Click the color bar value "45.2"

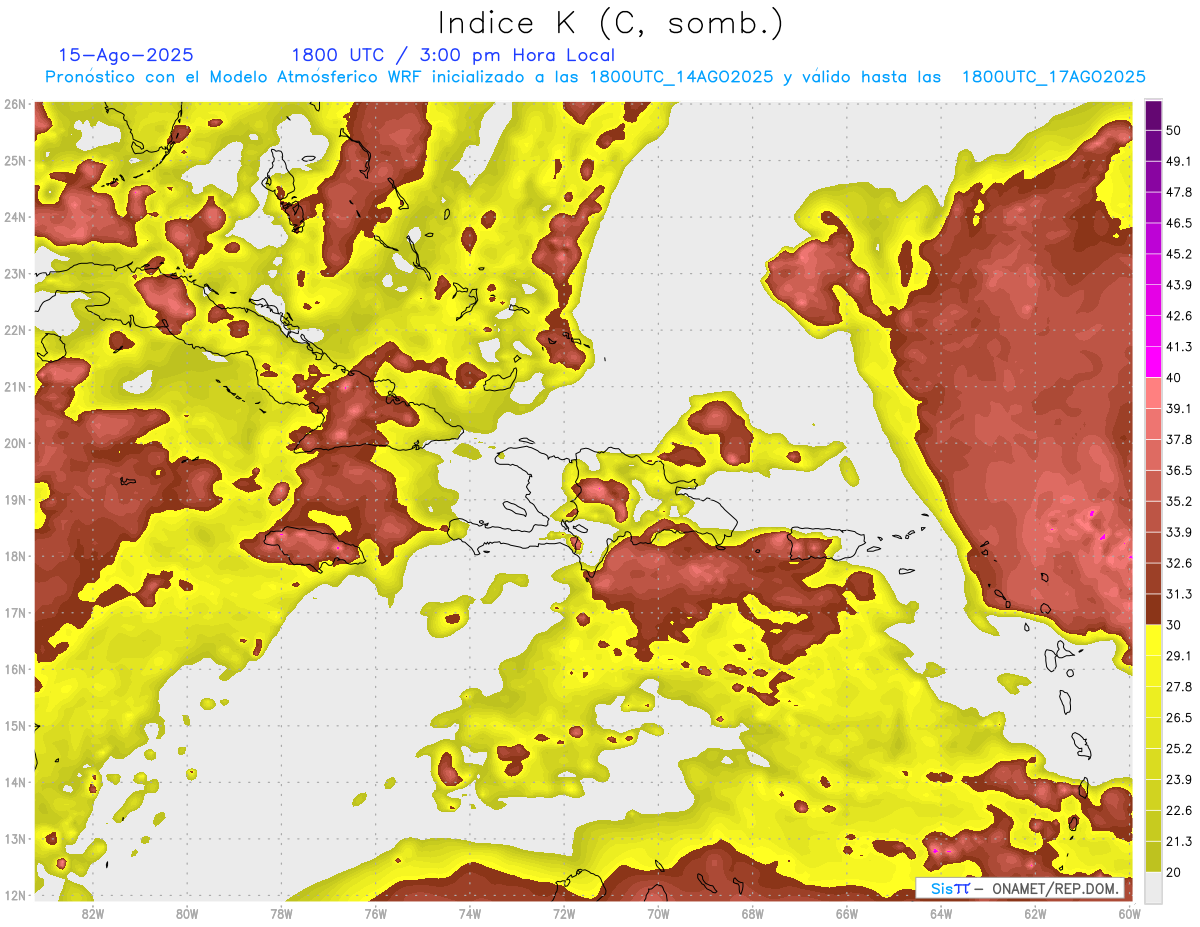pos(1178,254)
